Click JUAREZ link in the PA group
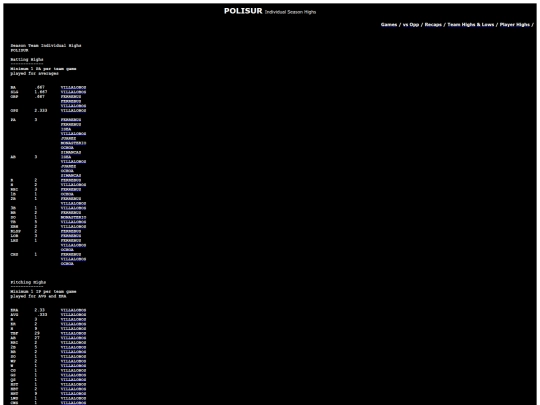This screenshot has height=405, width=540. 69,138
